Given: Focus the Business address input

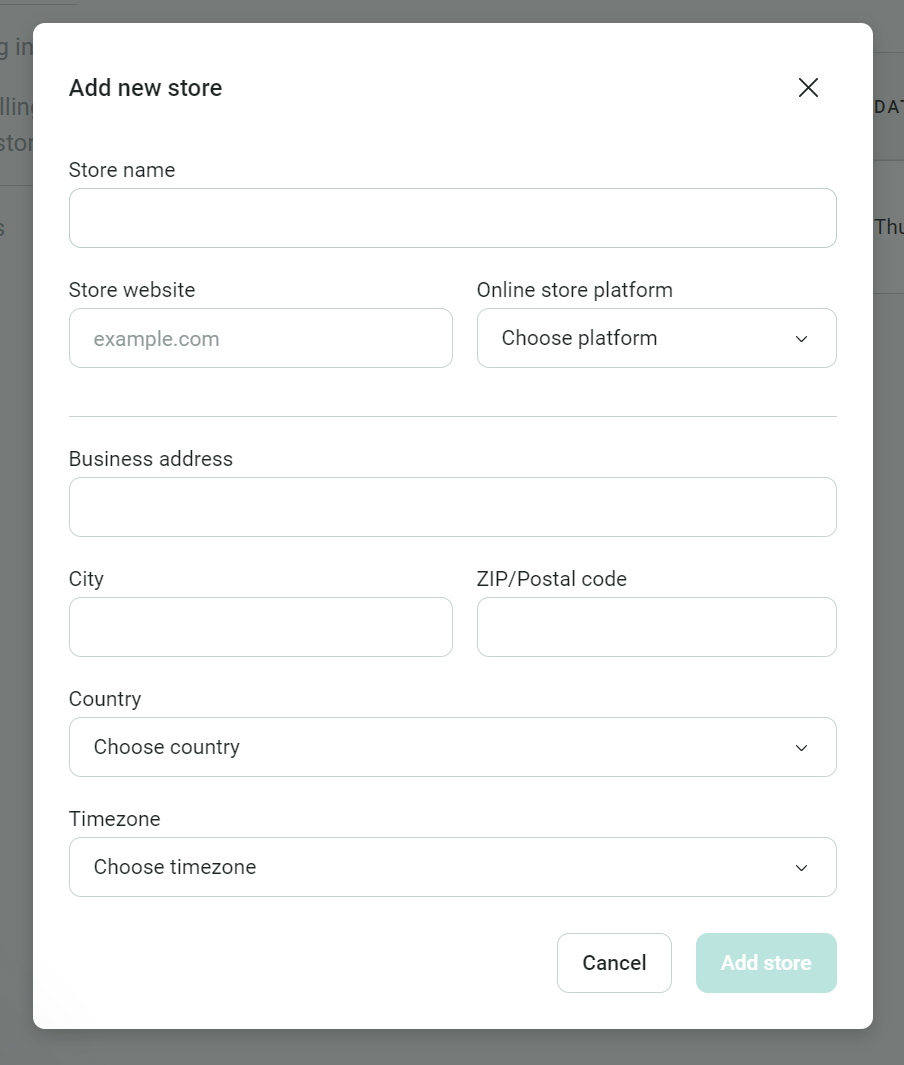Looking at the screenshot, I should [452, 507].
